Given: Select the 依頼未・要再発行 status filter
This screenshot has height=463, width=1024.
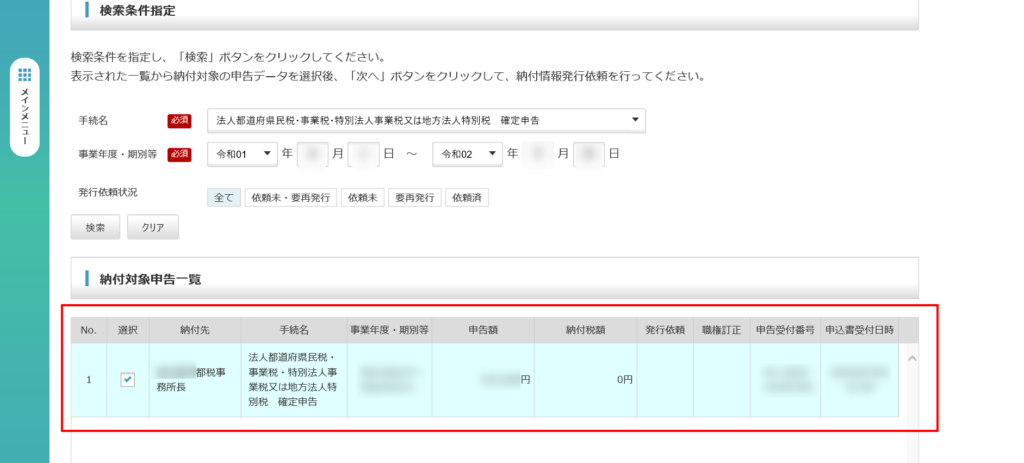Looking at the screenshot, I should tap(290, 198).
